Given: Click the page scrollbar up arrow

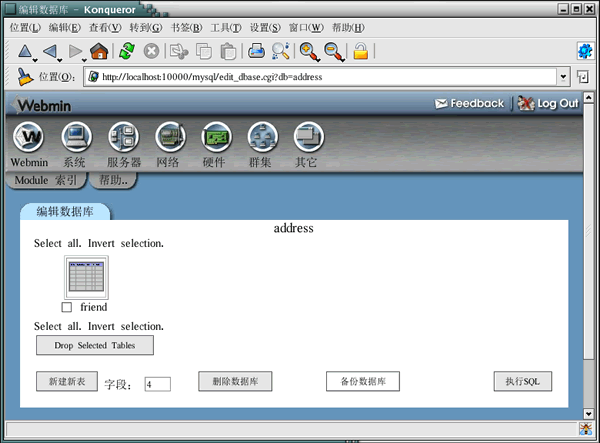Looking at the screenshot, I should click(589, 97).
